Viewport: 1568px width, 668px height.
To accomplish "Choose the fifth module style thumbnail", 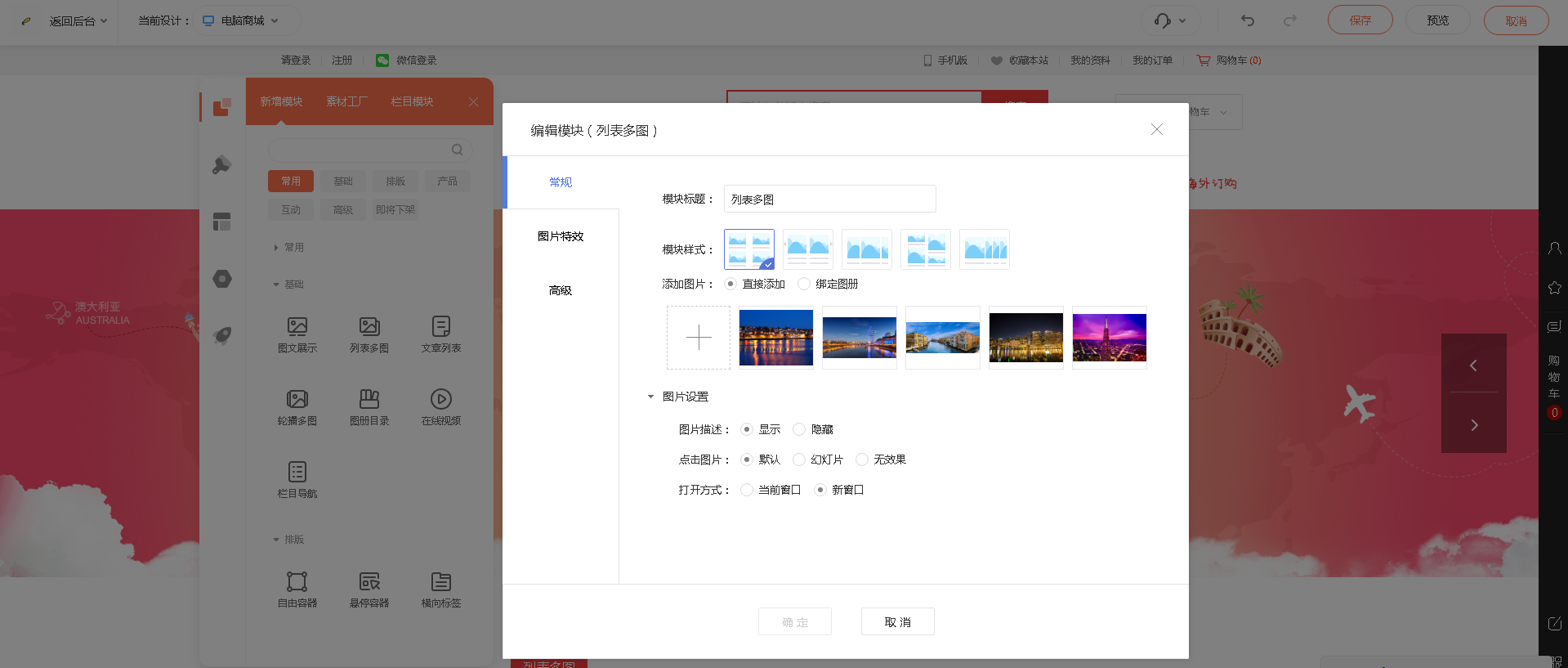I will tap(985, 249).
